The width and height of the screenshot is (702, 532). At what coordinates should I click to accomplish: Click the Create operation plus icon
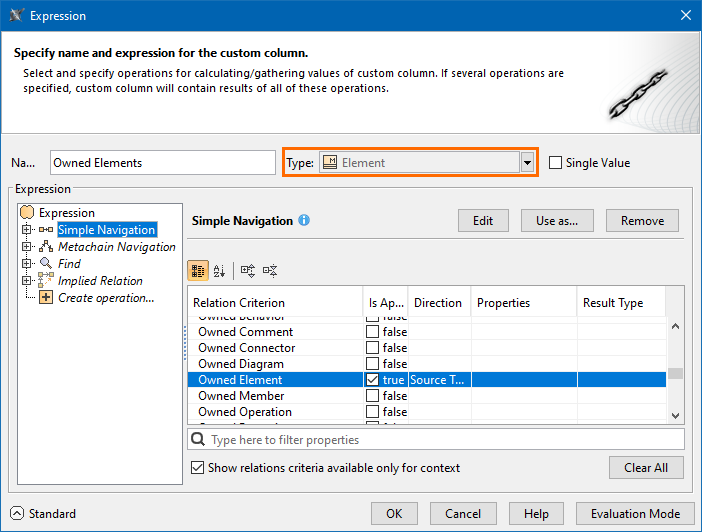46,298
